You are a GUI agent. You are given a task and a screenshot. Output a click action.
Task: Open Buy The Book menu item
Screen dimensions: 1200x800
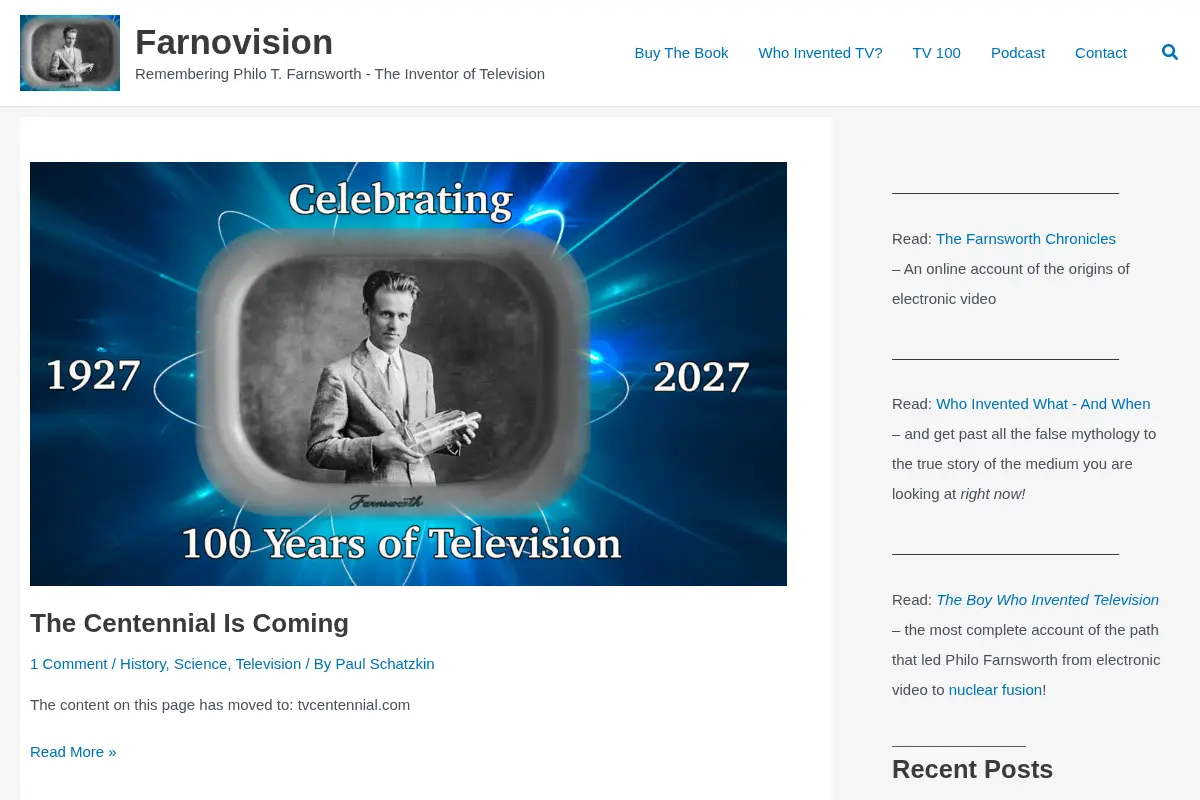[681, 53]
